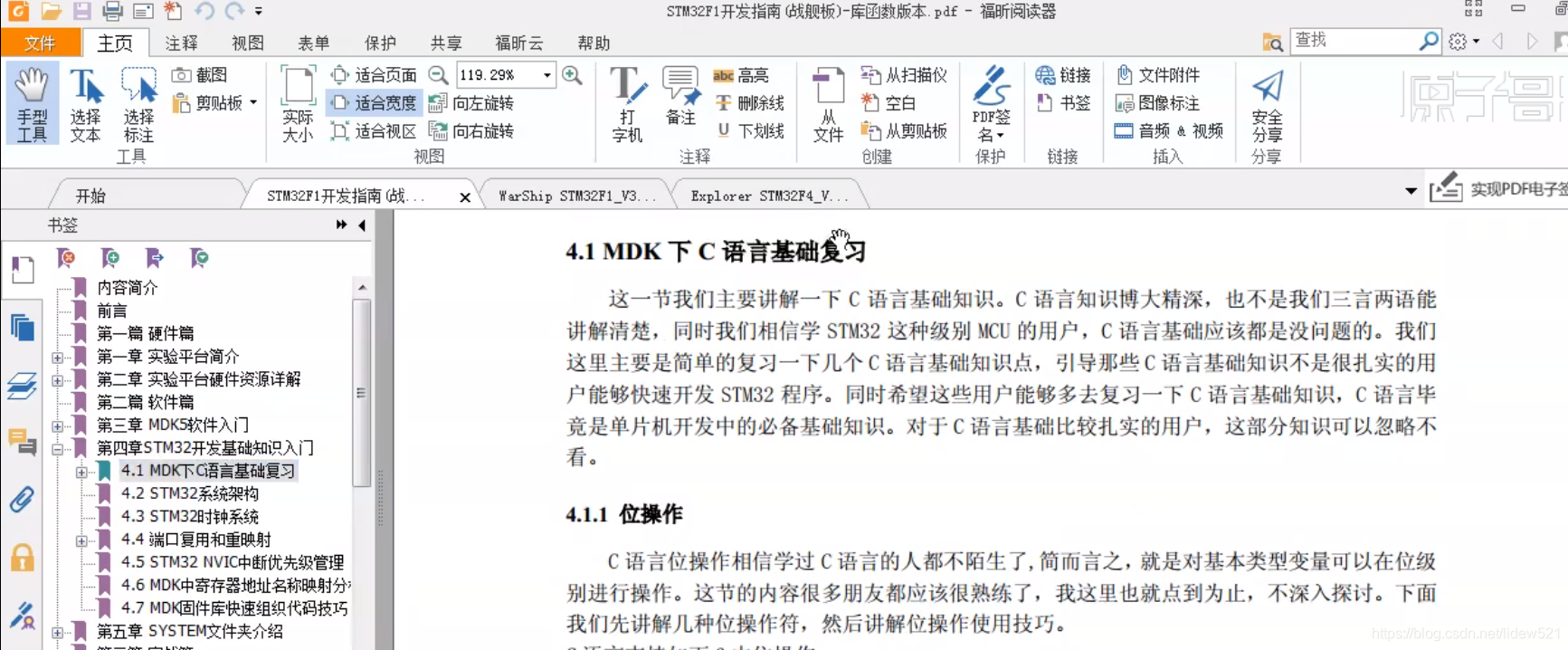Click in the 查找 search field
This screenshot has height=650, width=1568.
pos(1354,41)
